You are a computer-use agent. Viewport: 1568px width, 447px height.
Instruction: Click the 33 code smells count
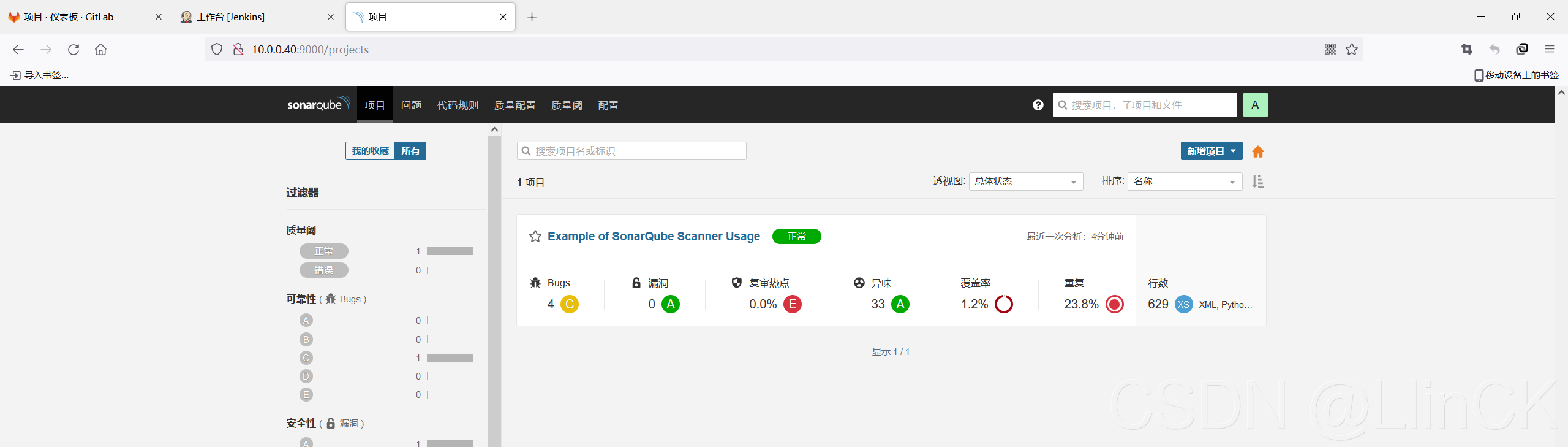tap(878, 304)
